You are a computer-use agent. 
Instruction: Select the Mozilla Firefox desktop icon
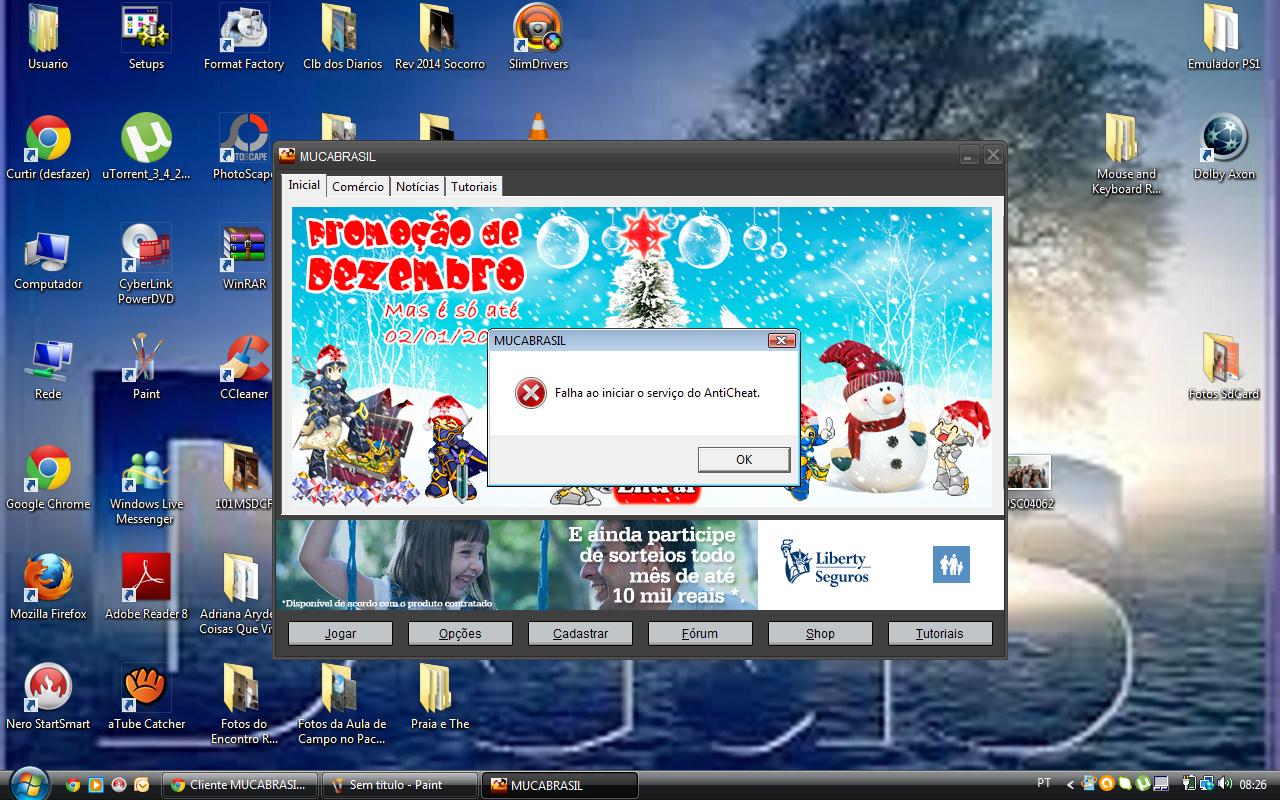[48, 582]
